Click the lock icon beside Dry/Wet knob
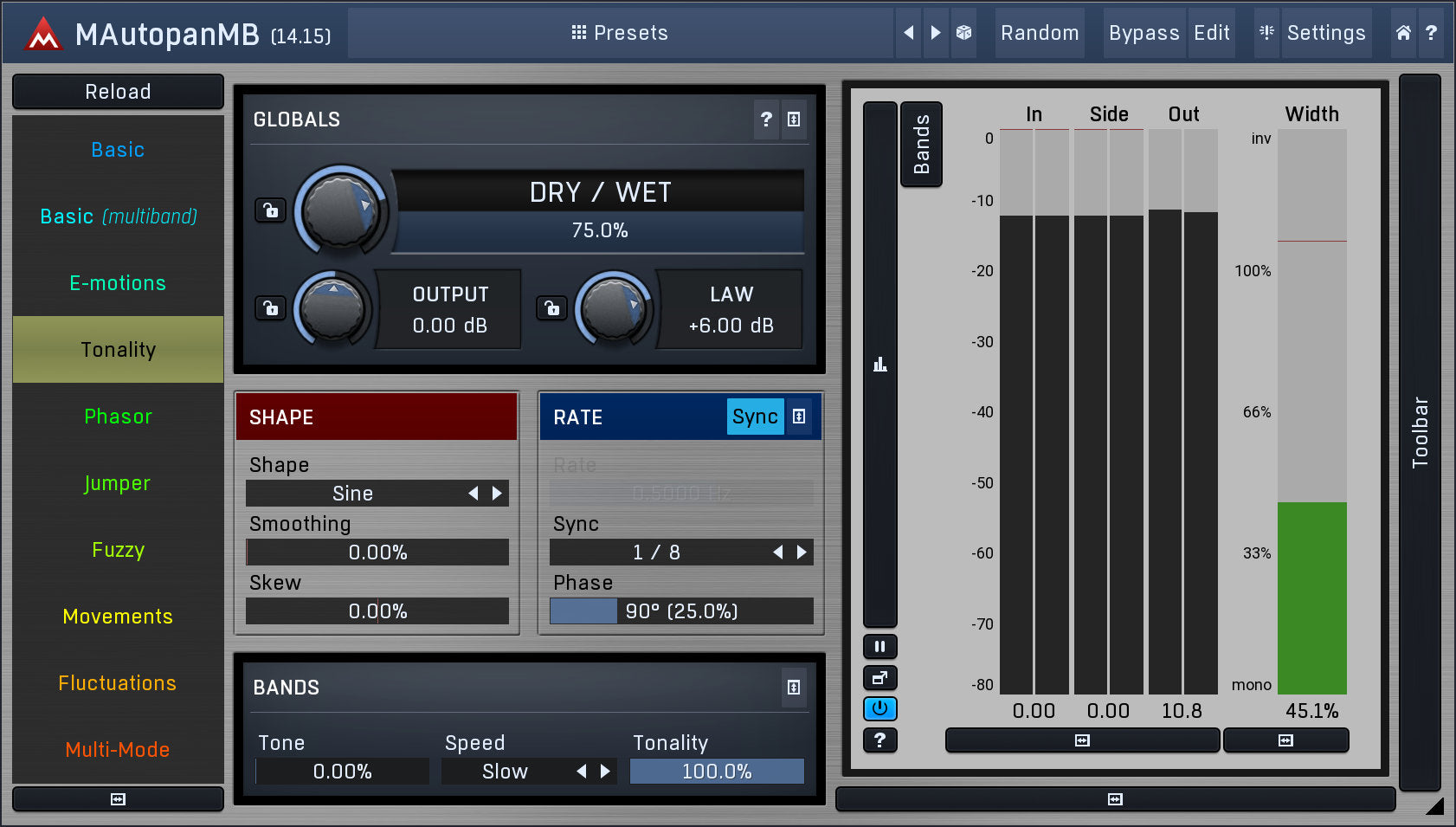This screenshot has width=1456, height=827. tap(271, 210)
